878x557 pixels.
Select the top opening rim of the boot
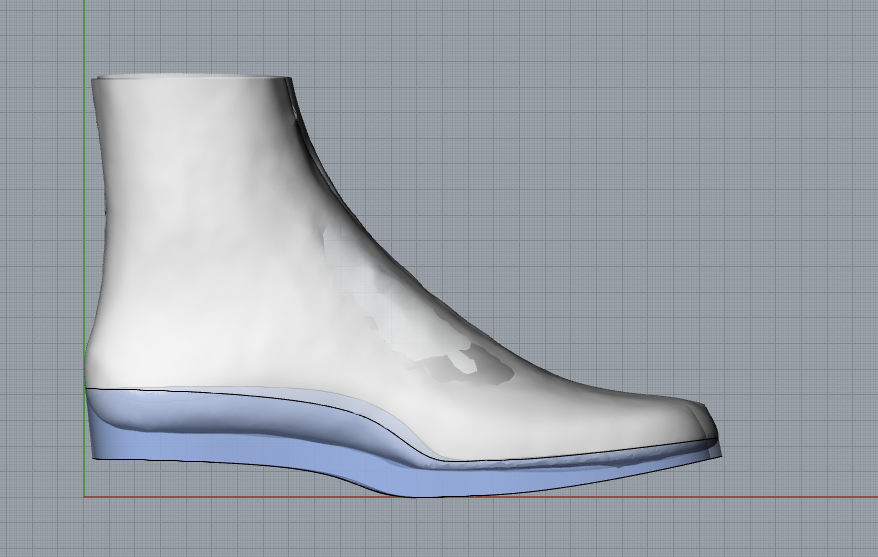tap(190, 78)
